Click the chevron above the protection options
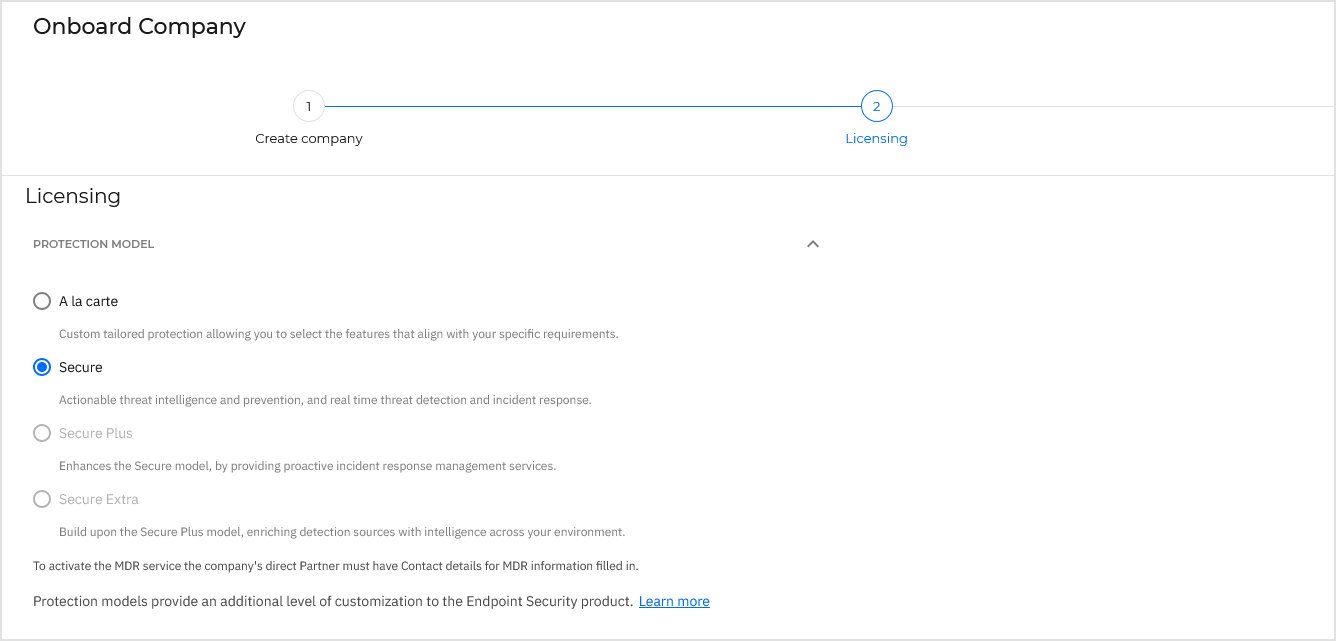The width and height of the screenshot is (1336, 641). coord(812,243)
